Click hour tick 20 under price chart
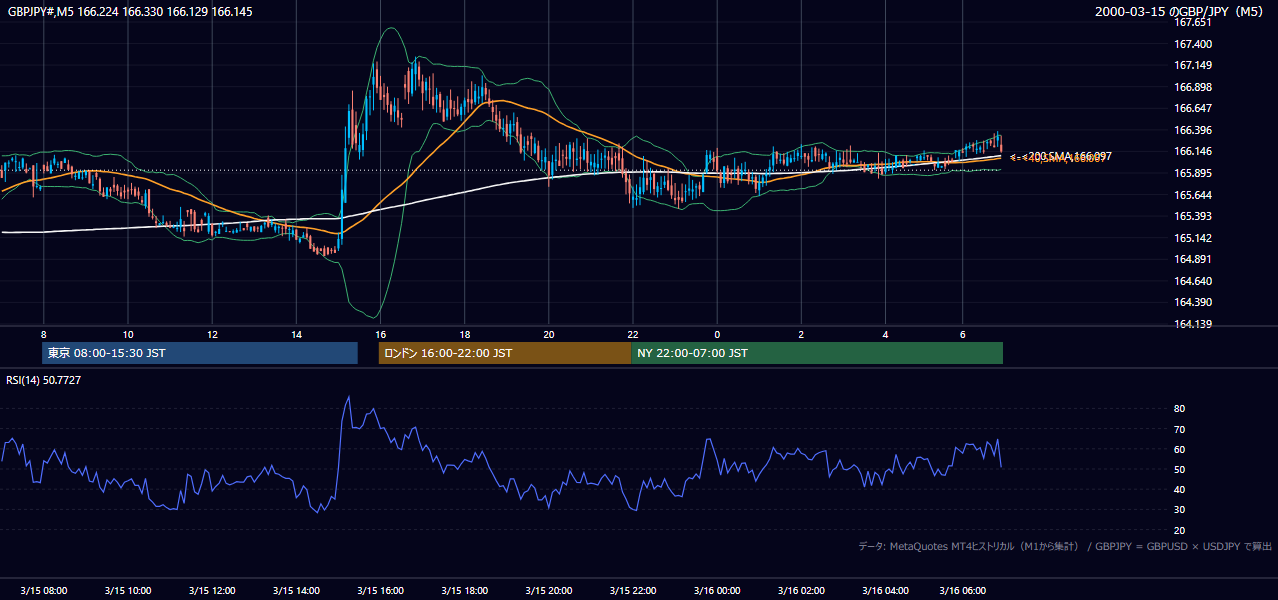Viewport: 1278px width, 600px height. pos(548,334)
